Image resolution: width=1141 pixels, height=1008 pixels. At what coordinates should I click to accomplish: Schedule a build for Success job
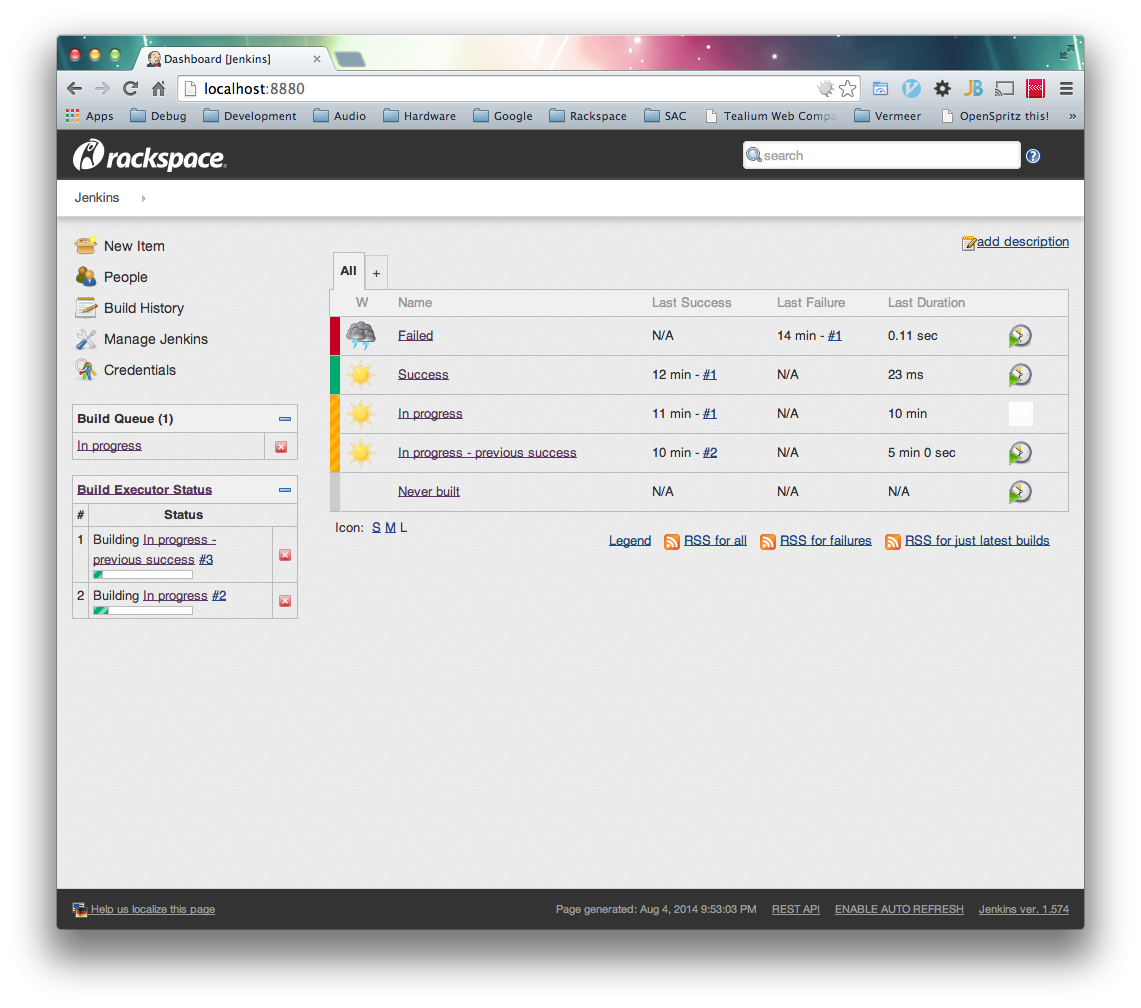click(1019, 375)
